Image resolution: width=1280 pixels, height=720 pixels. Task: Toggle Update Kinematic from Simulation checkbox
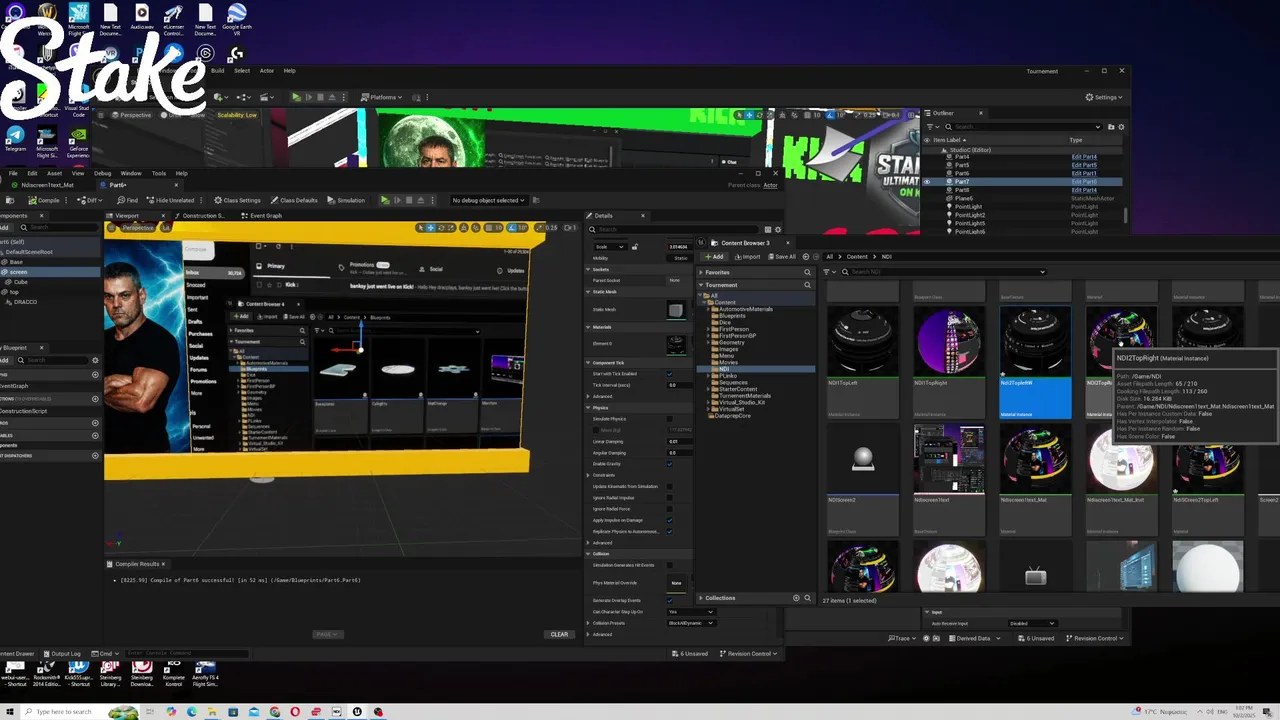(670, 486)
